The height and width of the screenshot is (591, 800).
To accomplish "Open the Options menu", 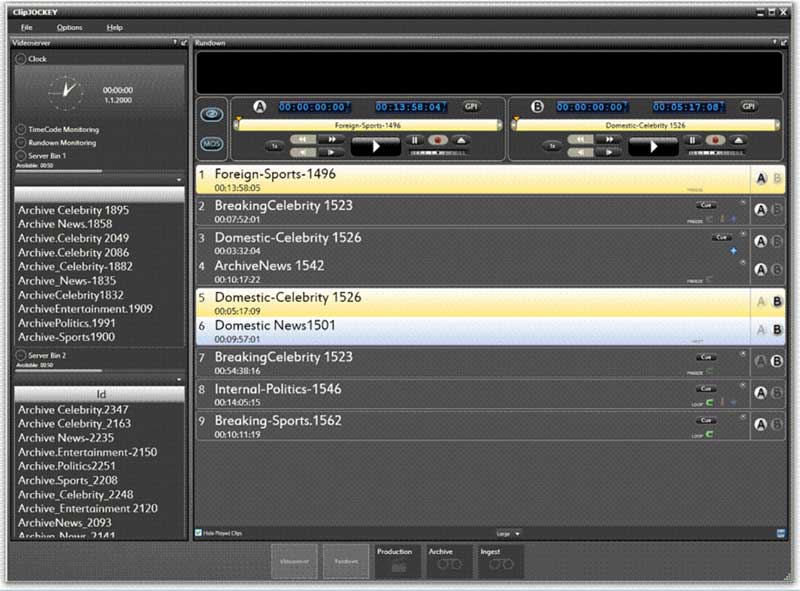I will [70, 27].
